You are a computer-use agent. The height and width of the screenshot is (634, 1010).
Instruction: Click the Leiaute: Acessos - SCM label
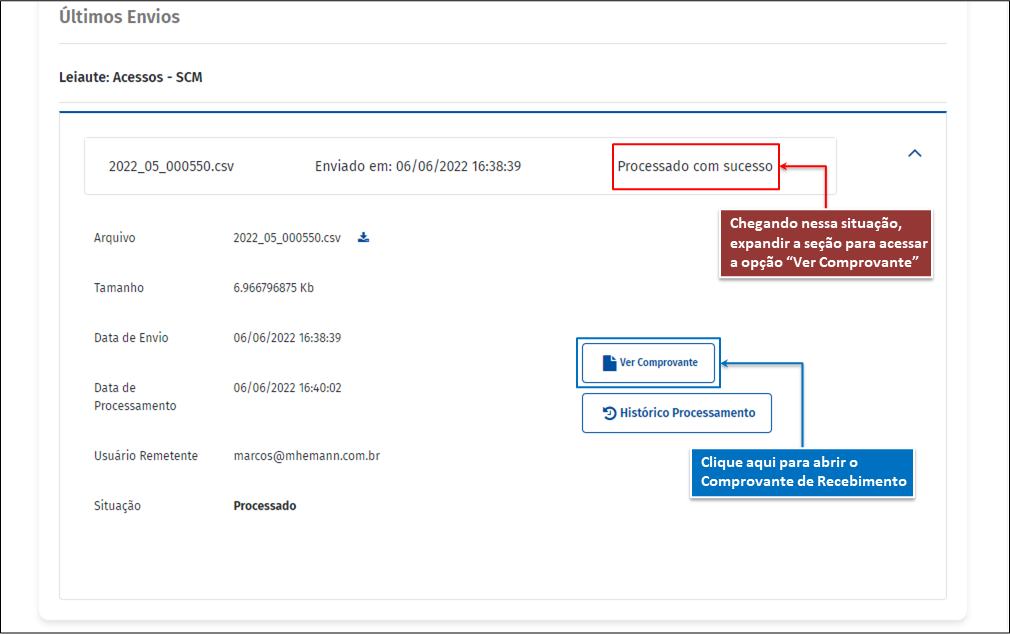pyautogui.click(x=131, y=77)
